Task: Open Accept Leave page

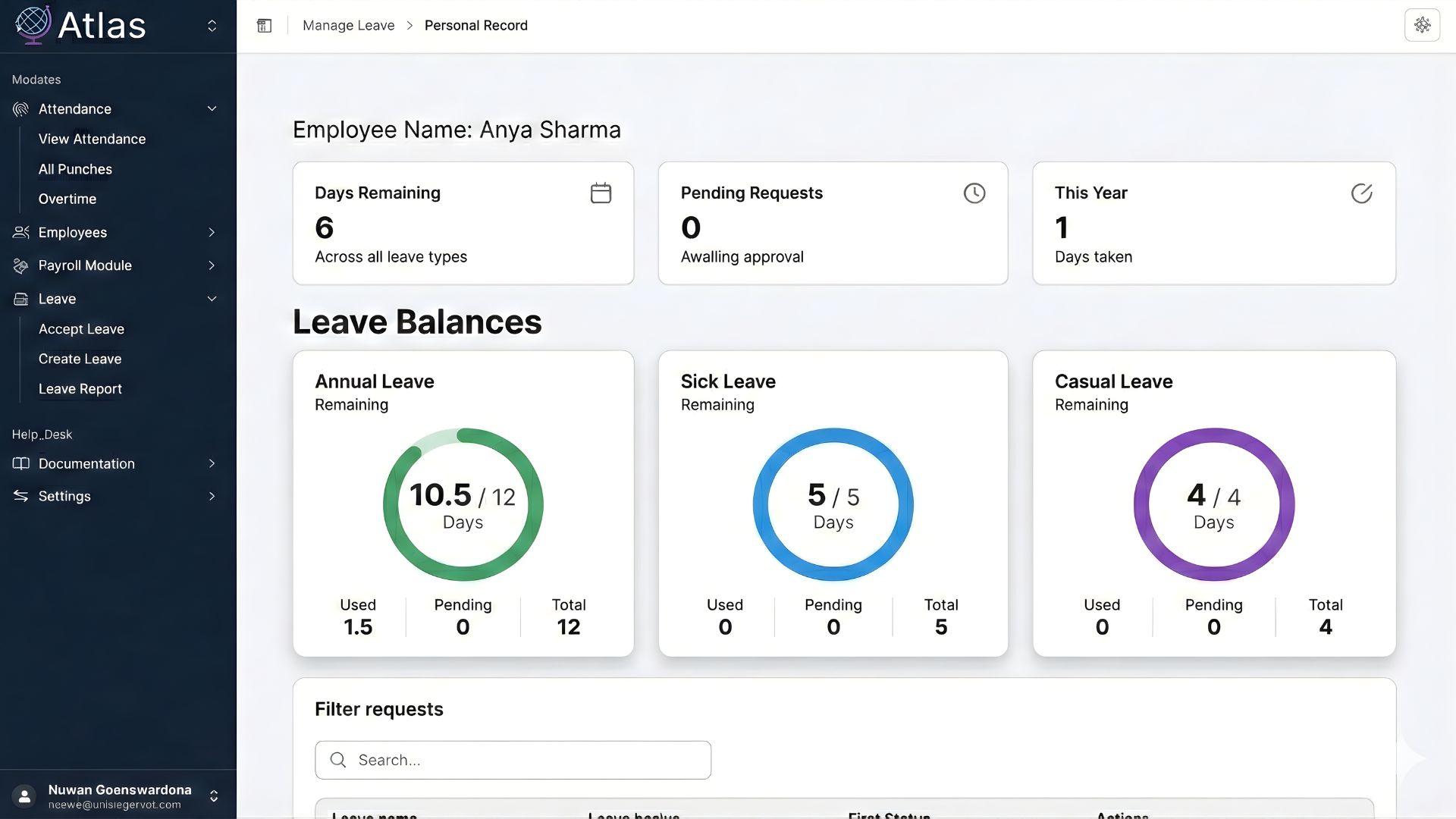Action: point(81,329)
